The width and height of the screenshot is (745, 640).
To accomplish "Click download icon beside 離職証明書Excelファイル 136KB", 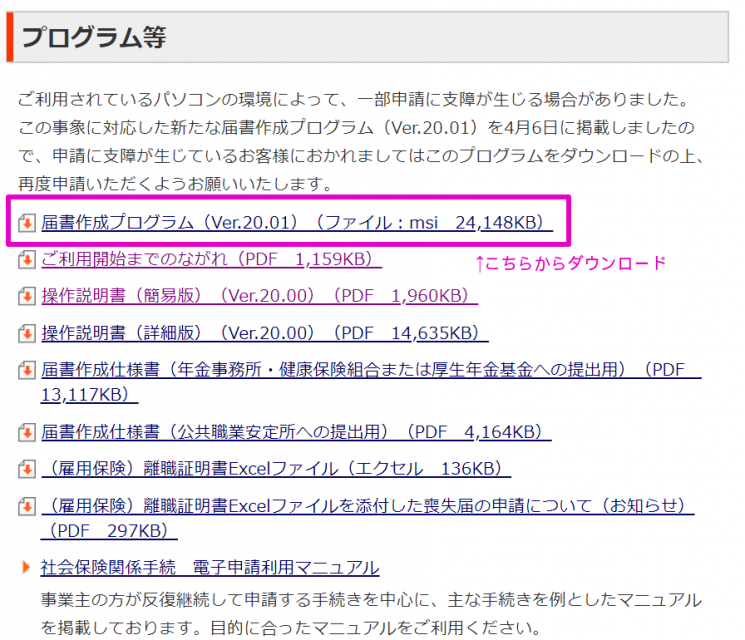I will pyautogui.click(x=27, y=469).
